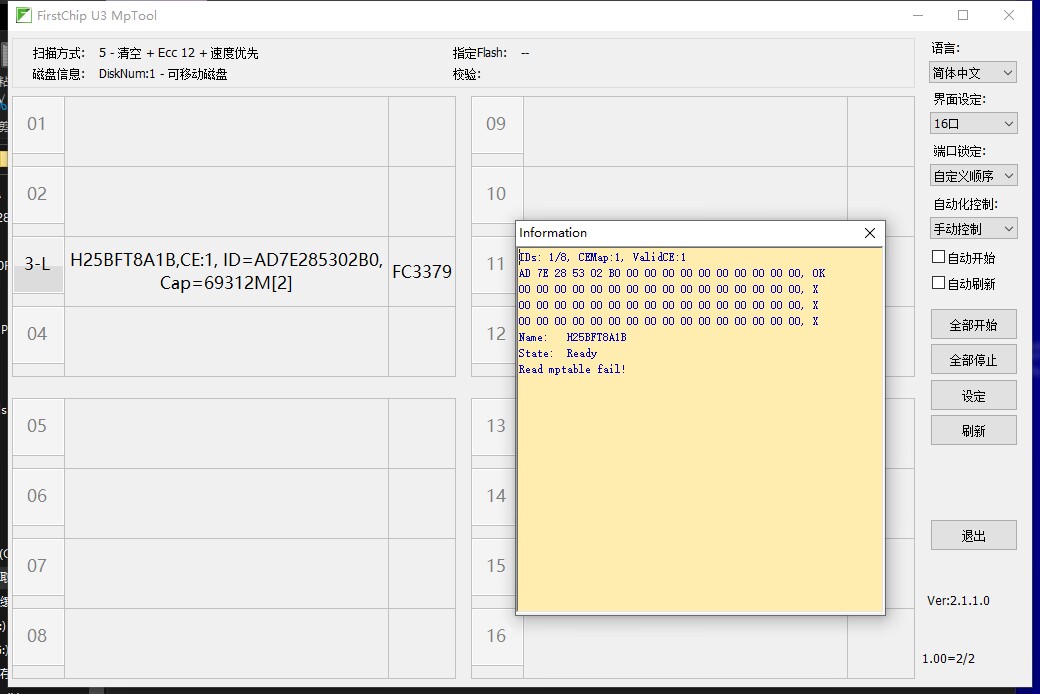Select port slot 10

(497, 194)
